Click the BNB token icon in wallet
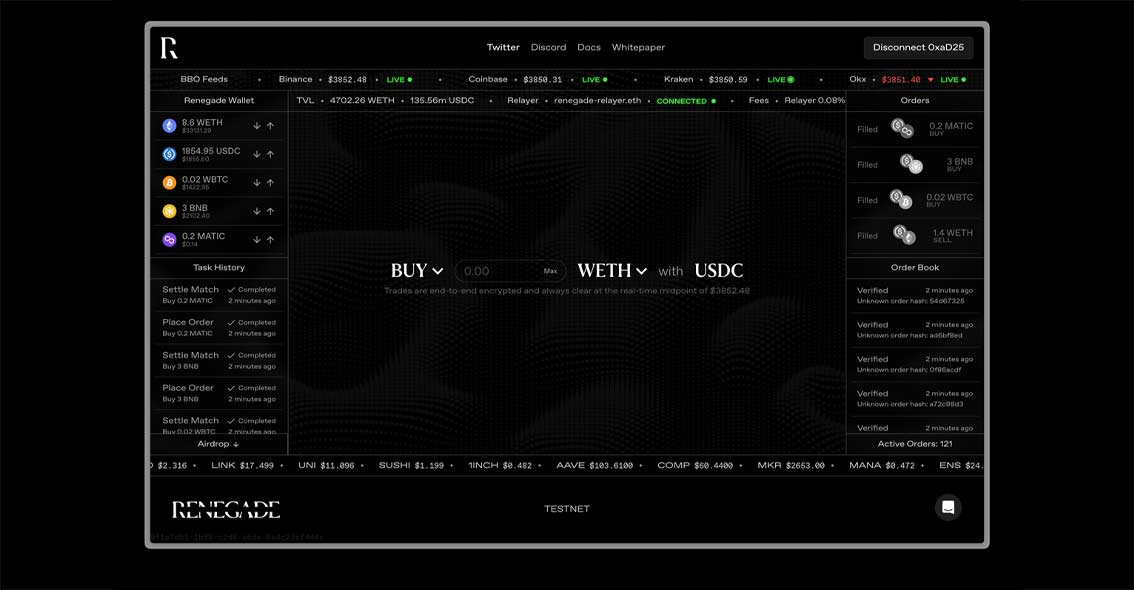1134x590 pixels. [169, 211]
